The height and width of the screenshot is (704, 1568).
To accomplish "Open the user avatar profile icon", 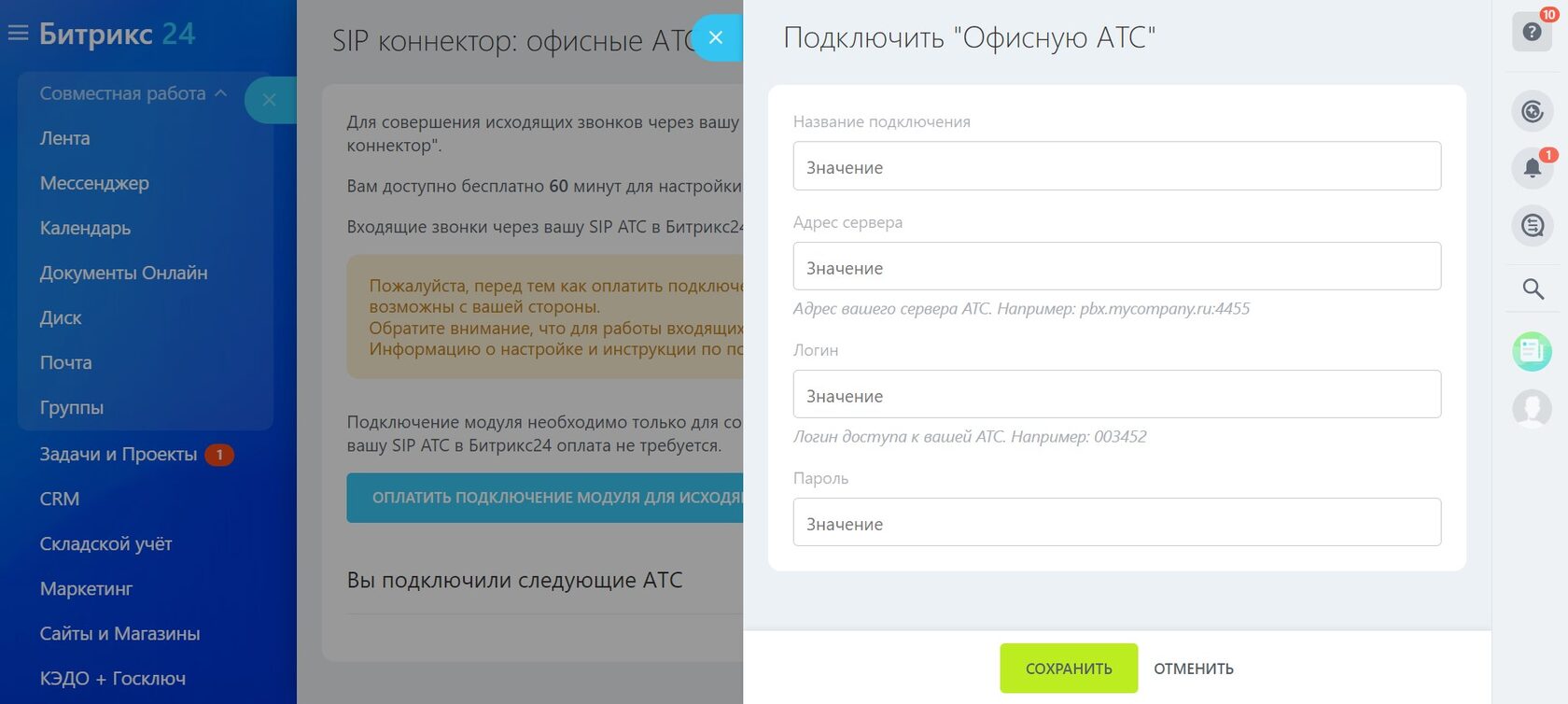I will [x=1532, y=409].
